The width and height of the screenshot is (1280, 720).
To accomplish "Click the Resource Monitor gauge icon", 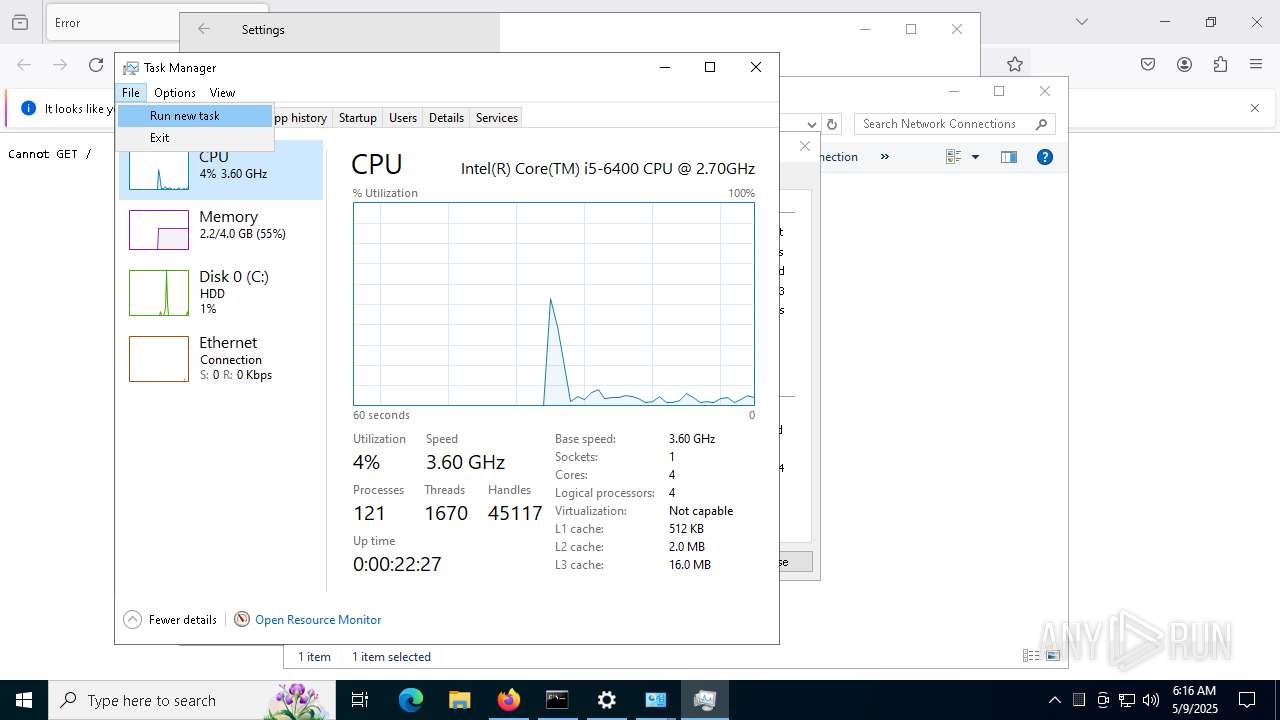I will (242, 619).
